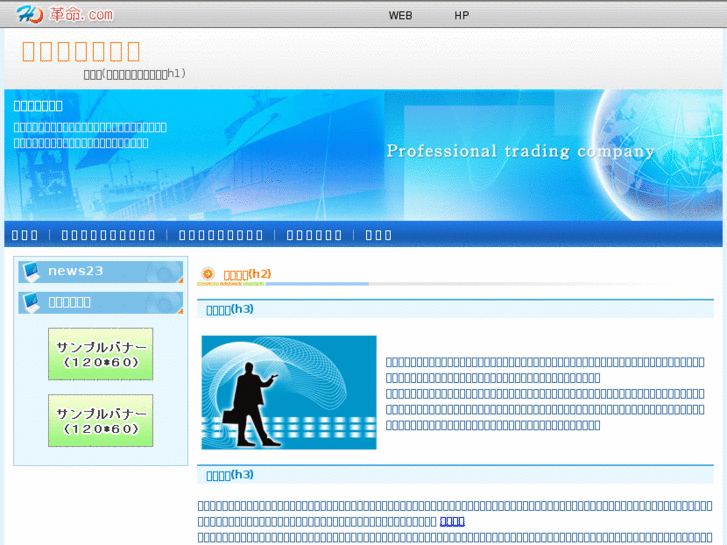
Task: Click the globe graphic in the banner
Action: tap(657, 154)
